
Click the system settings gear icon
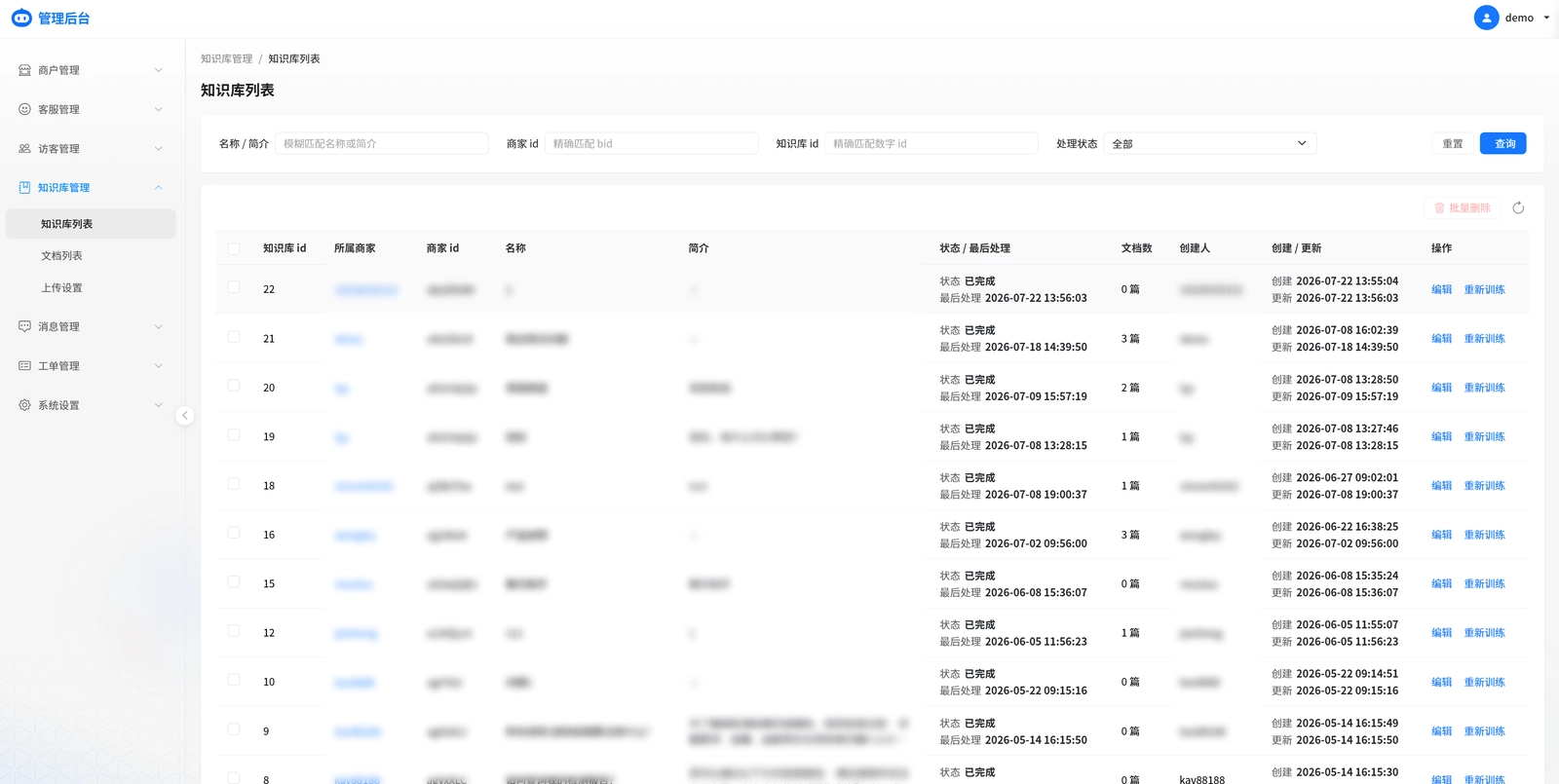click(24, 405)
